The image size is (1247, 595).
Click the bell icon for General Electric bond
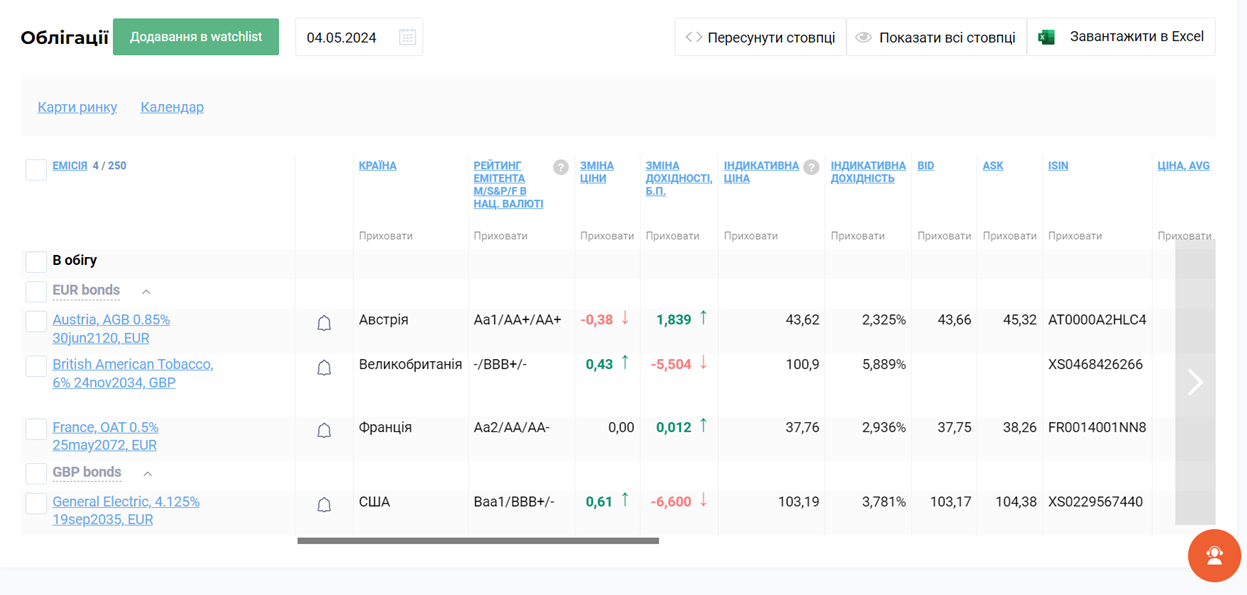coord(323,504)
